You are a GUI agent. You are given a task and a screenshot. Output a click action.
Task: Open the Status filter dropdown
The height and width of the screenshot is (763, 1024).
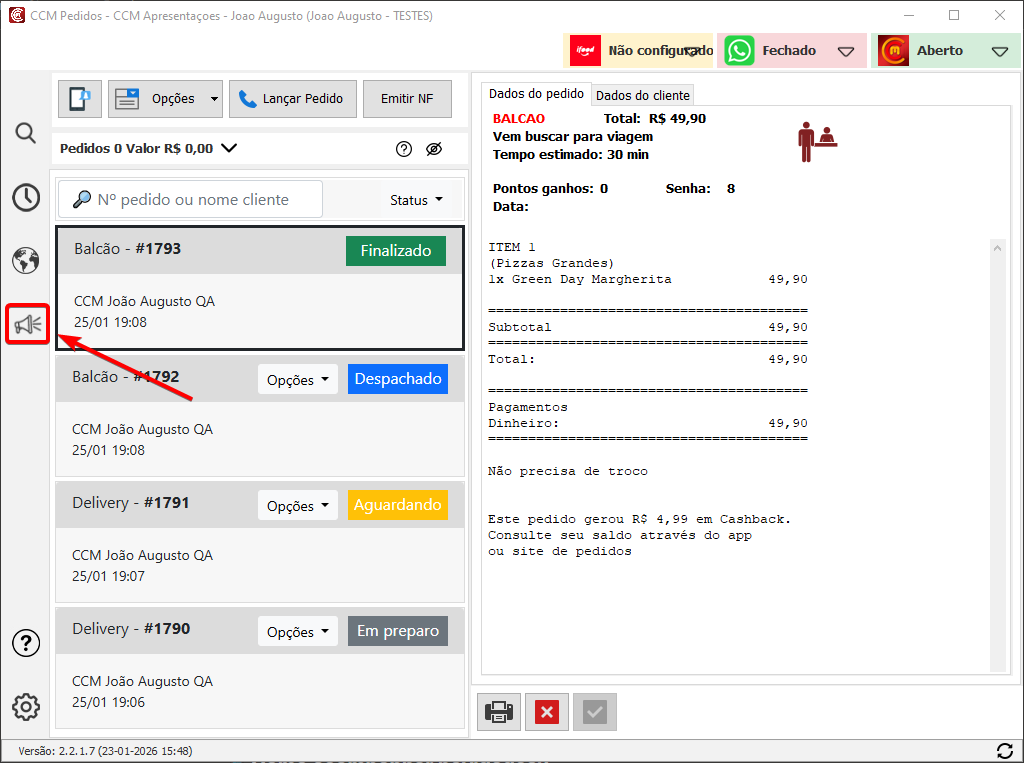[416, 200]
